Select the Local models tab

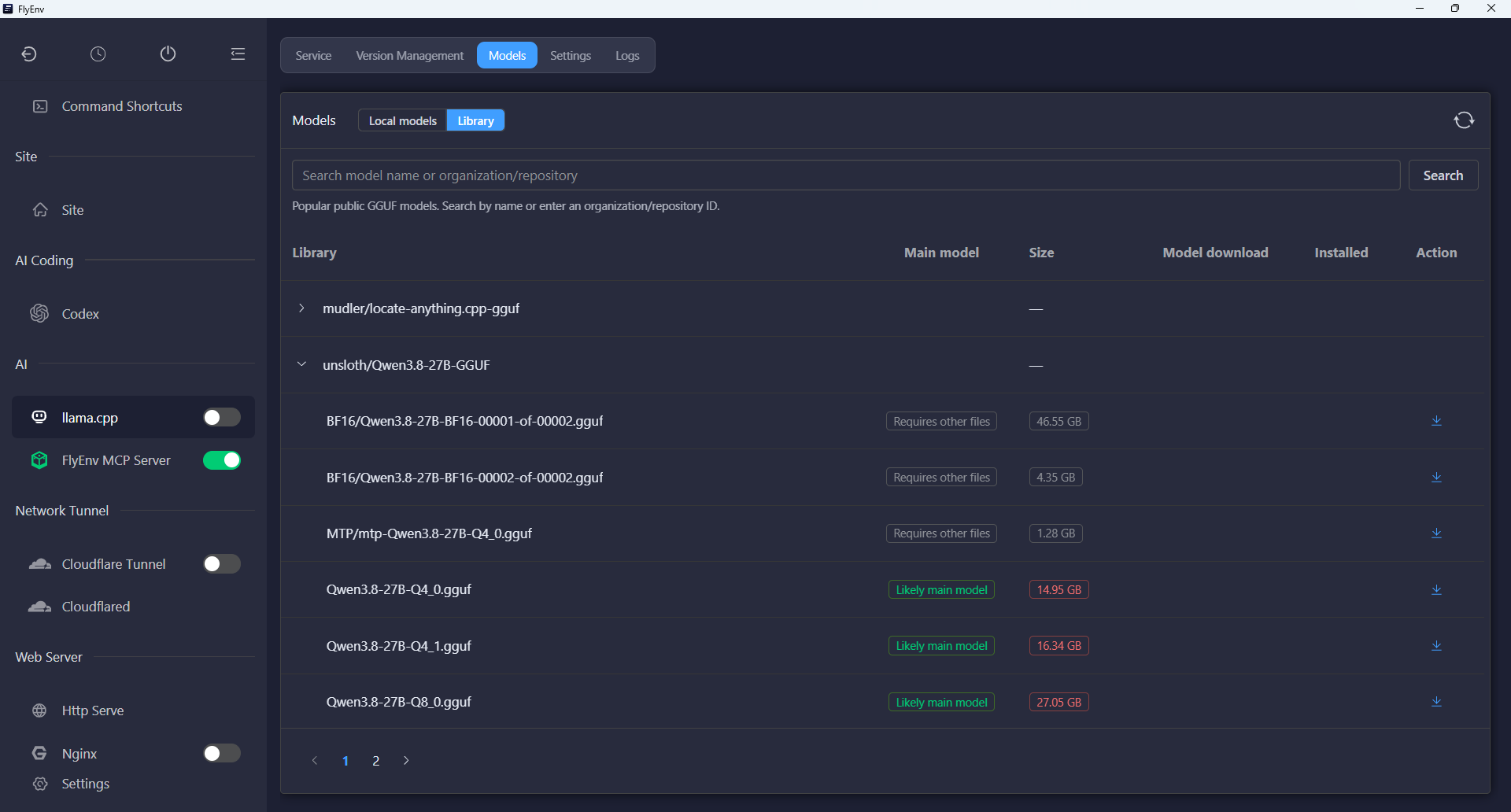403,120
